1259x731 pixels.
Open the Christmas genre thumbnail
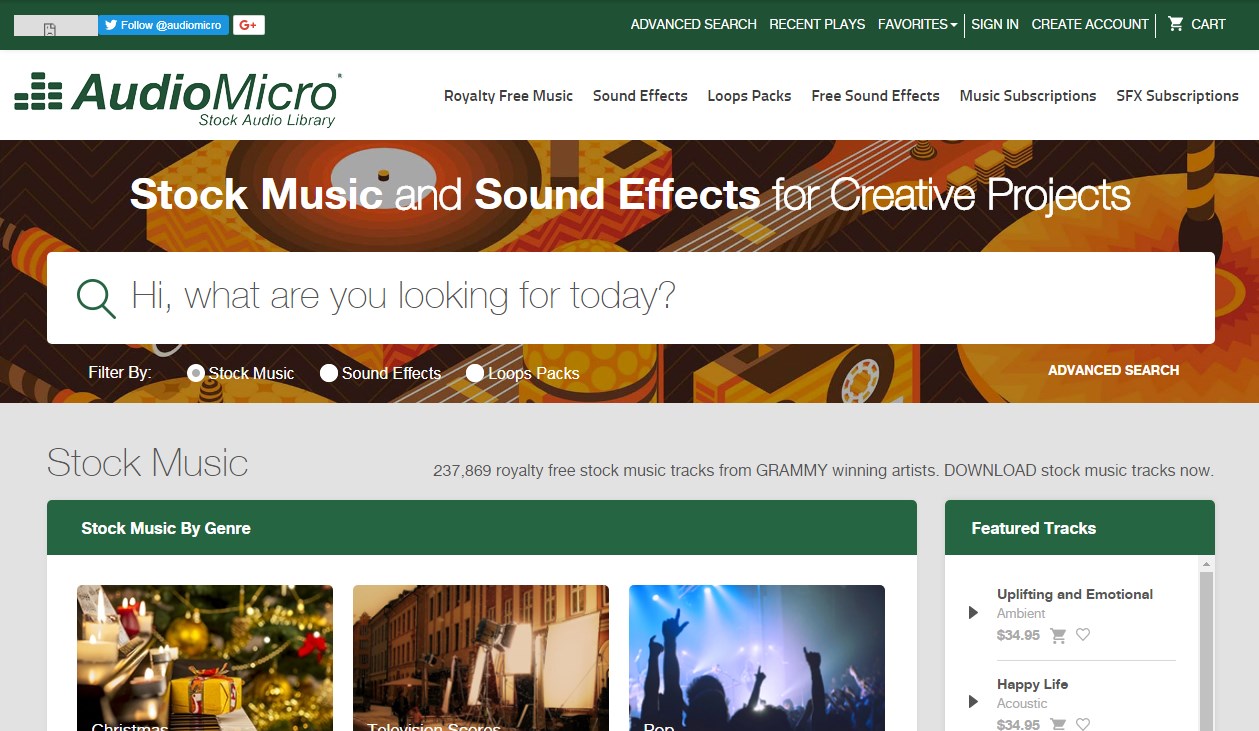coord(205,658)
